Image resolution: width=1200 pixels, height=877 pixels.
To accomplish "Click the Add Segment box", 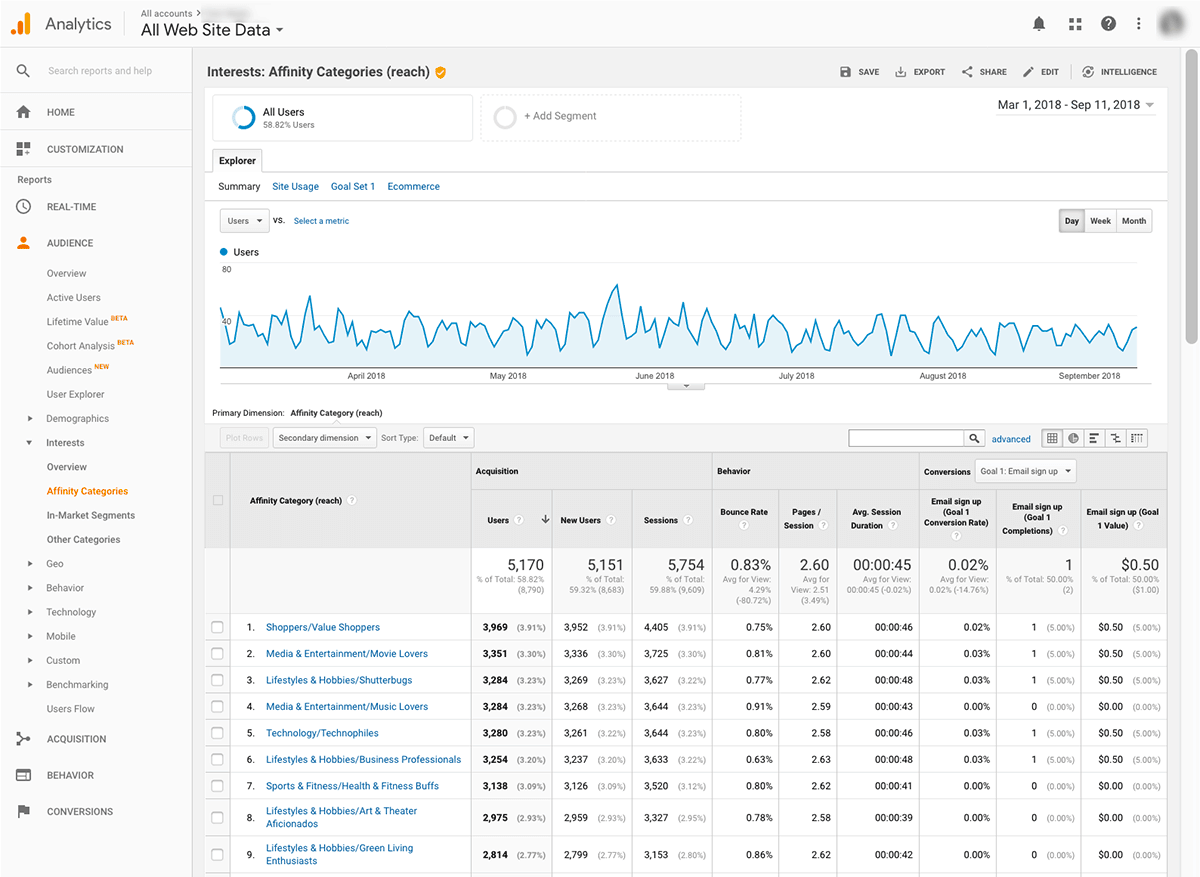I will (610, 117).
